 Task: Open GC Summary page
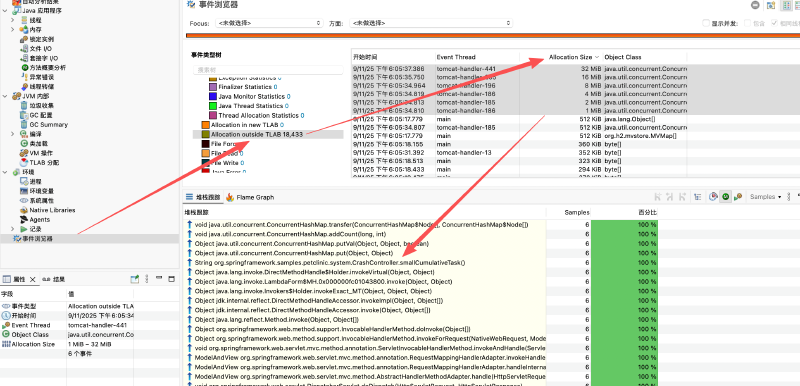pyautogui.click(x=48, y=124)
